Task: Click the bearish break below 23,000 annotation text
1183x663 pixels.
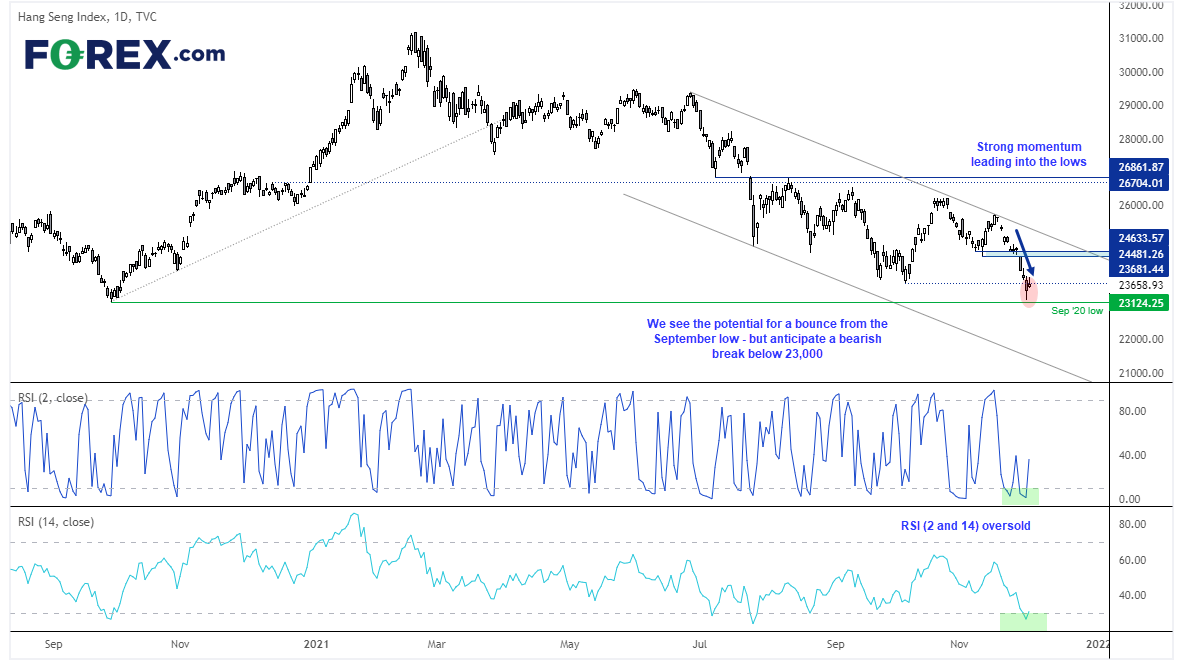Action: [767, 339]
